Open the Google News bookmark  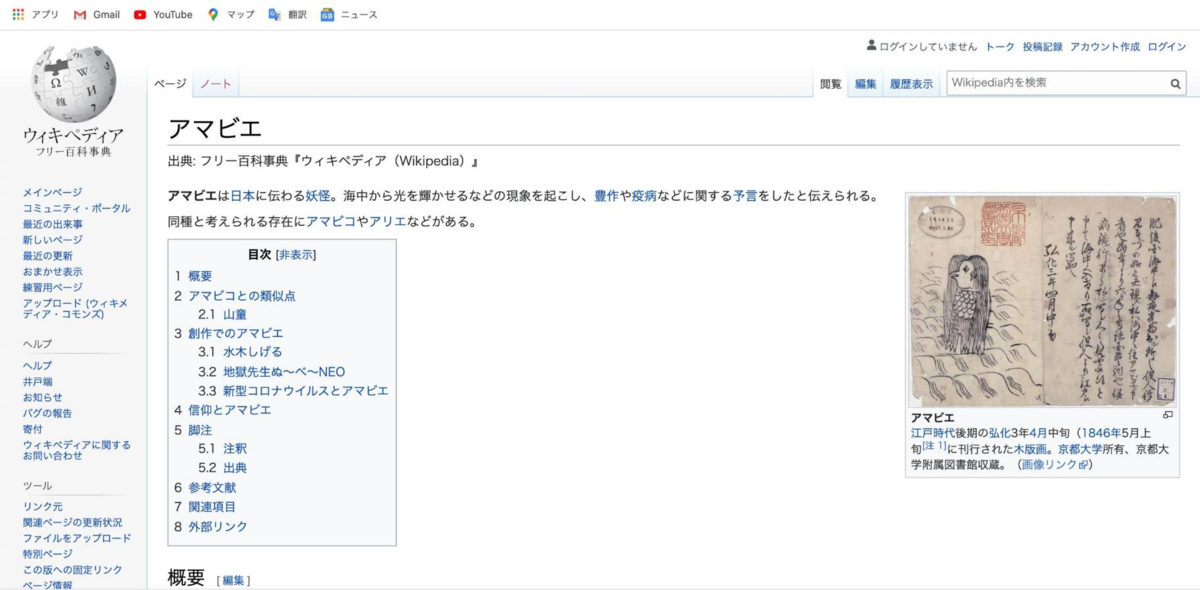(x=349, y=14)
